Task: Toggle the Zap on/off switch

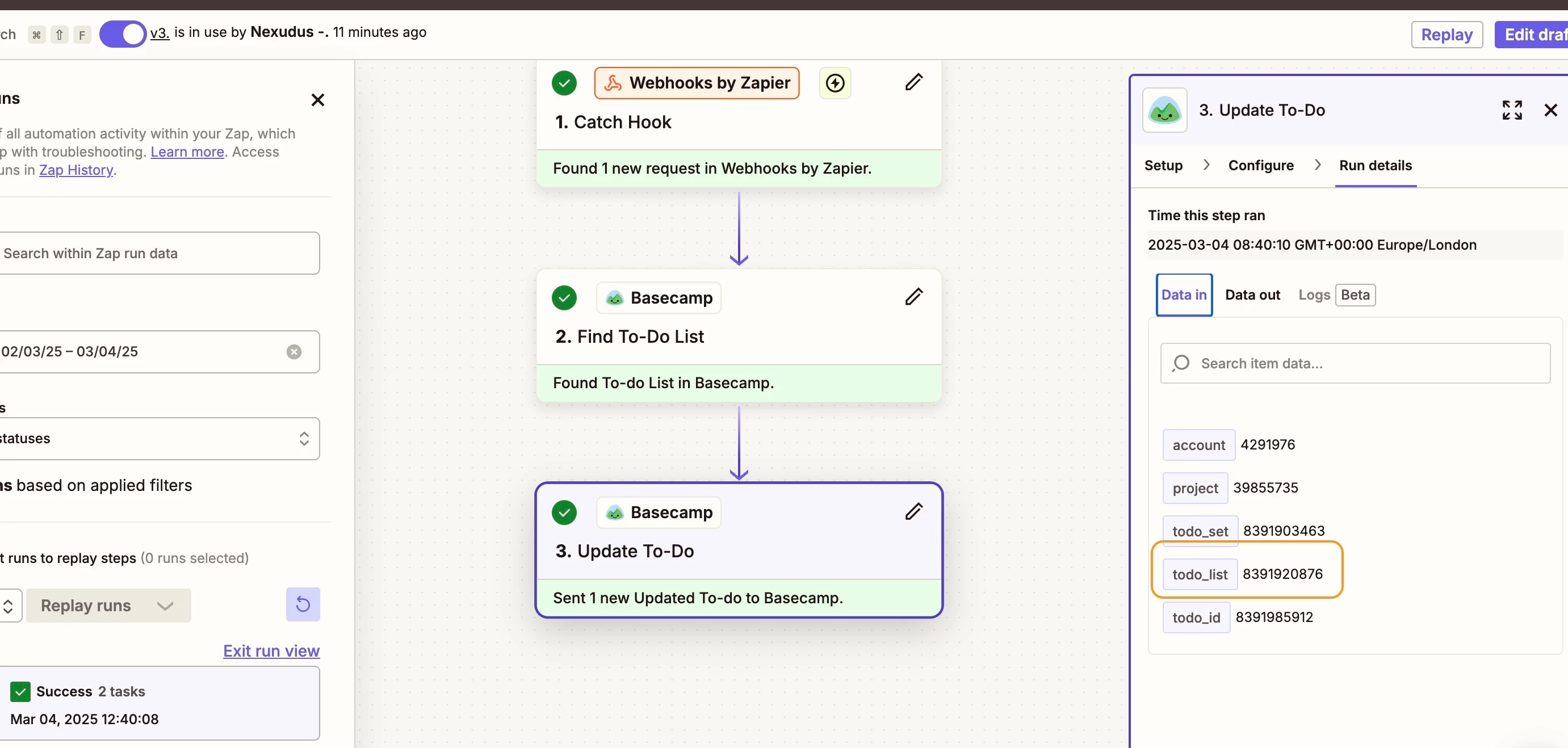Action: (123, 33)
